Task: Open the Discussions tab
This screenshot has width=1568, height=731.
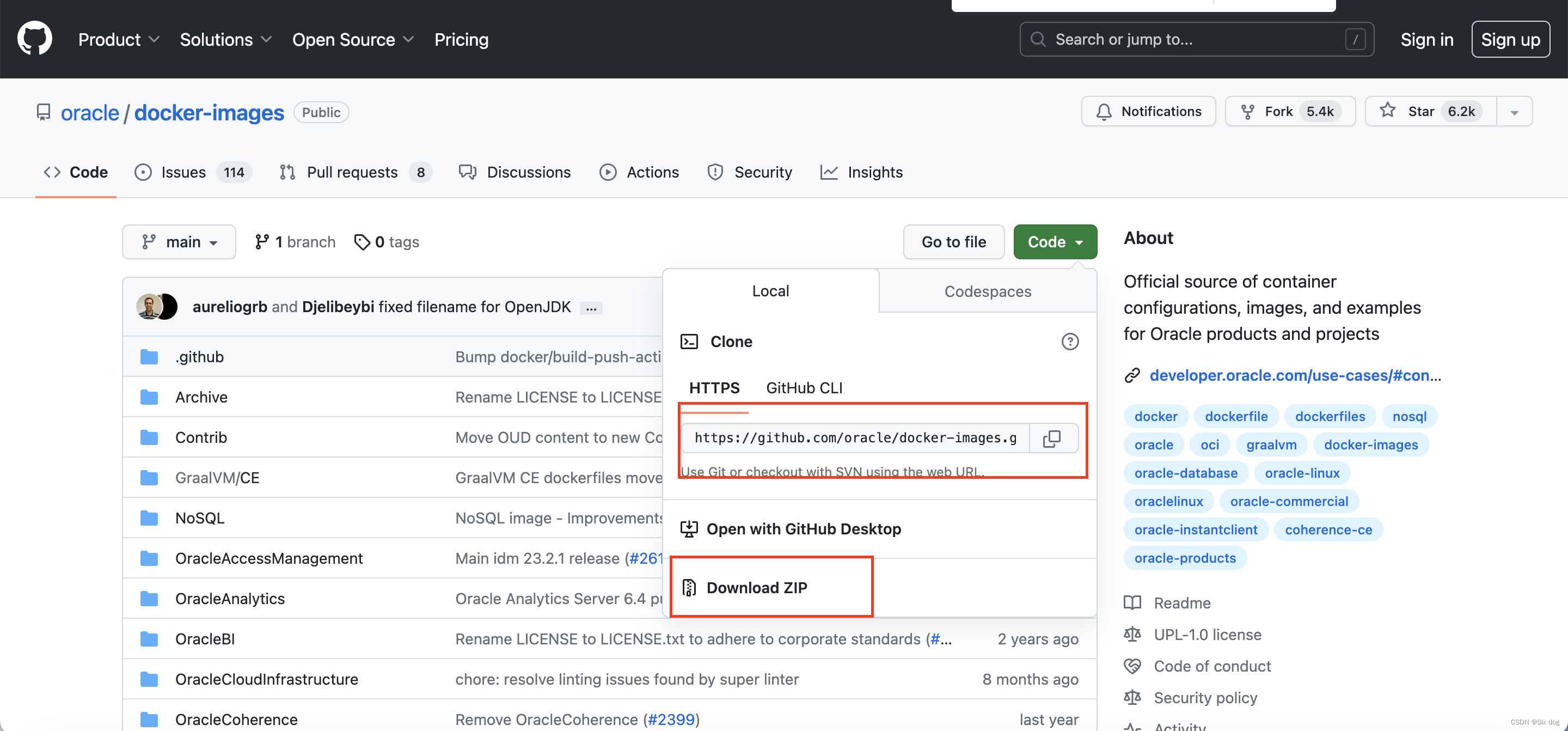Action: (514, 172)
